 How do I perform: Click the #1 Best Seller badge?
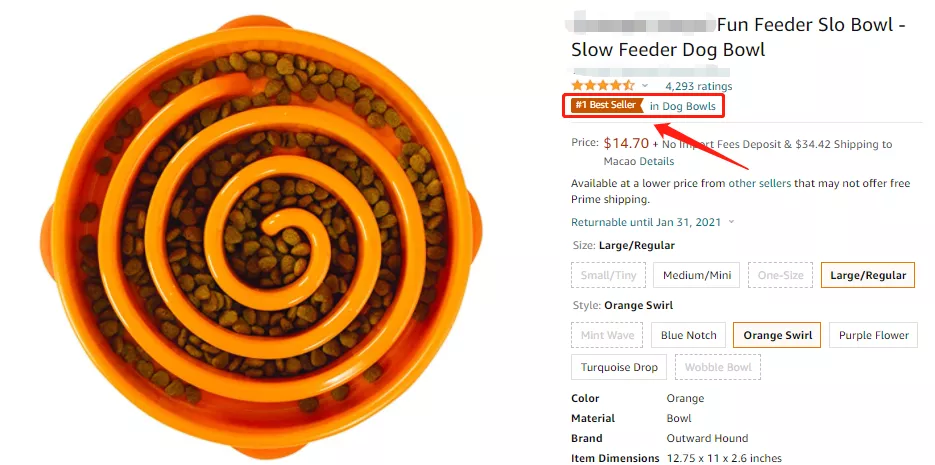point(607,106)
